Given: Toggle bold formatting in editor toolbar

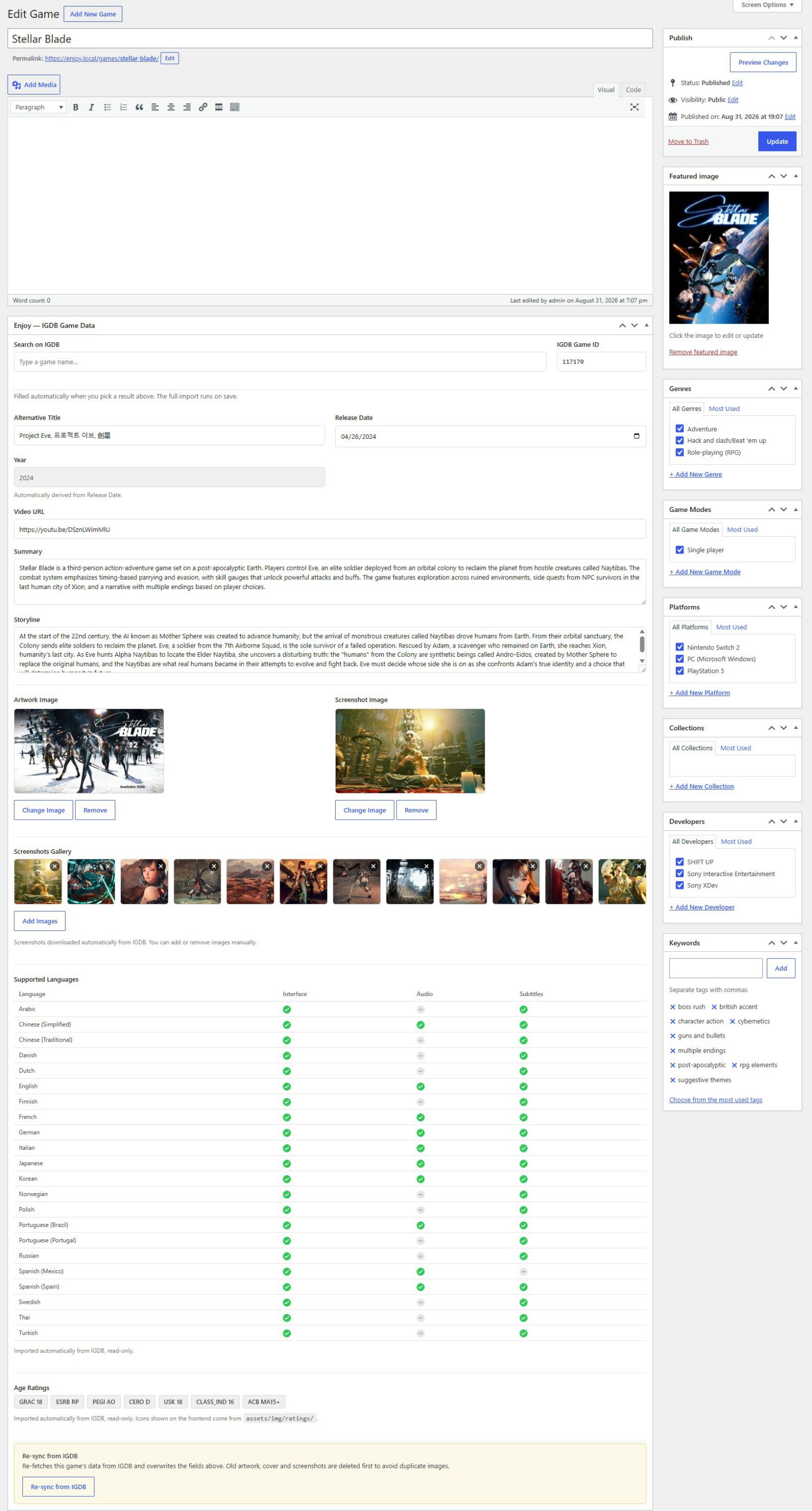Looking at the screenshot, I should [76, 107].
